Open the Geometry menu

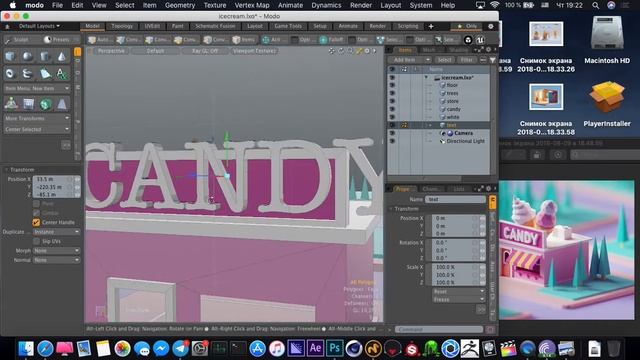pyautogui.click(x=180, y=5)
